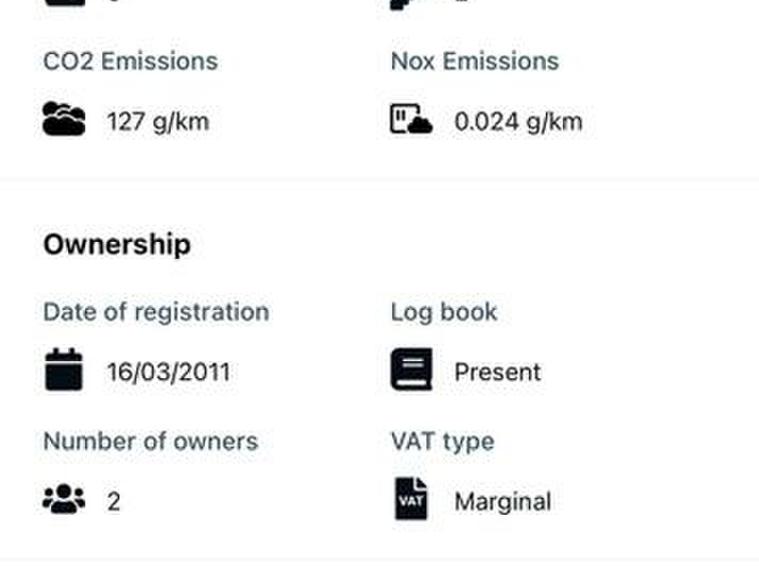The height and width of the screenshot is (569, 759).
Task: Click the Present log book value
Action: [497, 373]
